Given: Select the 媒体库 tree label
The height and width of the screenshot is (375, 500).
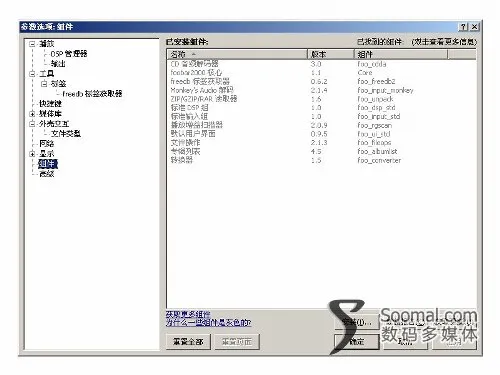Looking at the screenshot, I should (50, 114).
